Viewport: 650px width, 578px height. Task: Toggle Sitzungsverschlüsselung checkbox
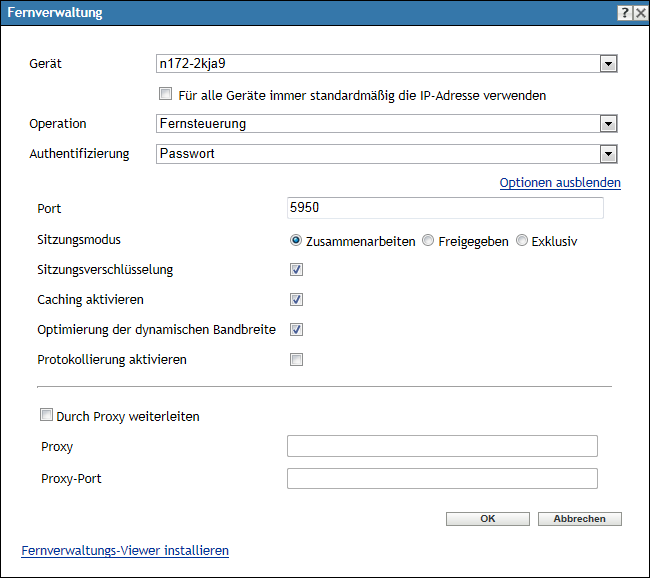(297, 269)
